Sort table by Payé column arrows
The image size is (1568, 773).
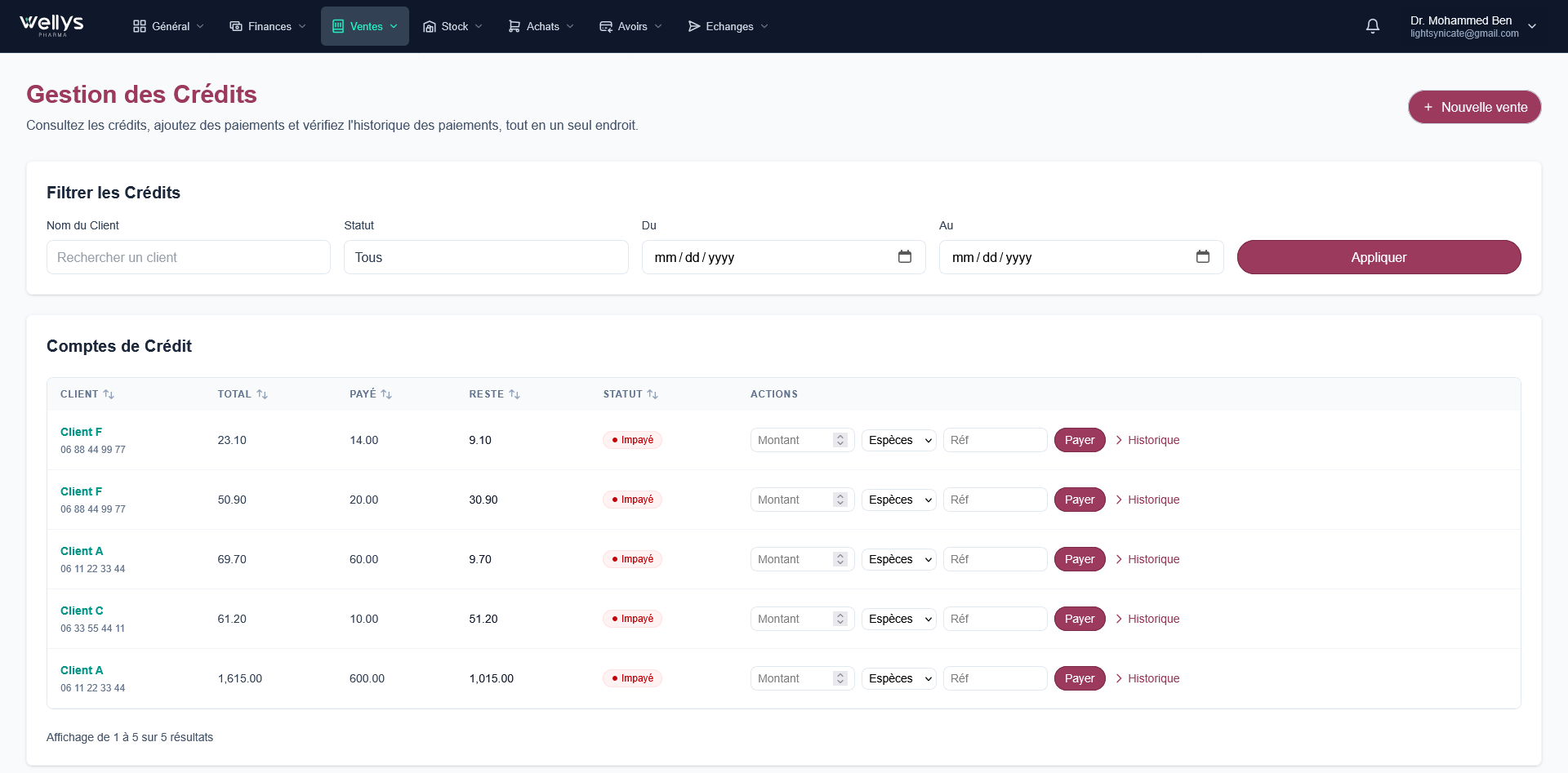386,394
